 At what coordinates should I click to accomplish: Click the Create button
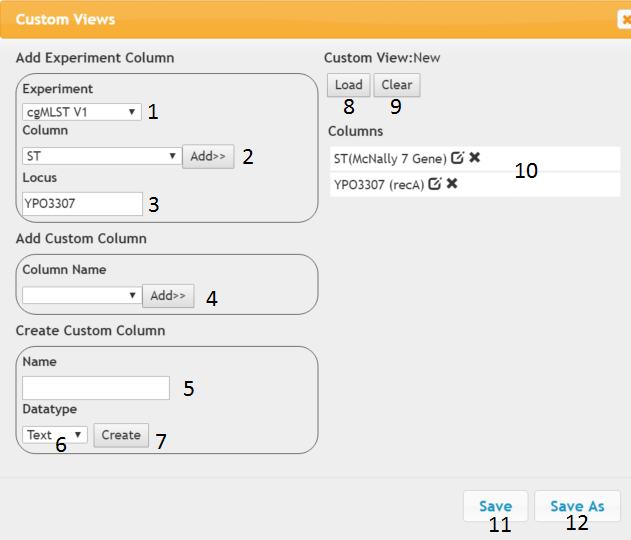121,435
